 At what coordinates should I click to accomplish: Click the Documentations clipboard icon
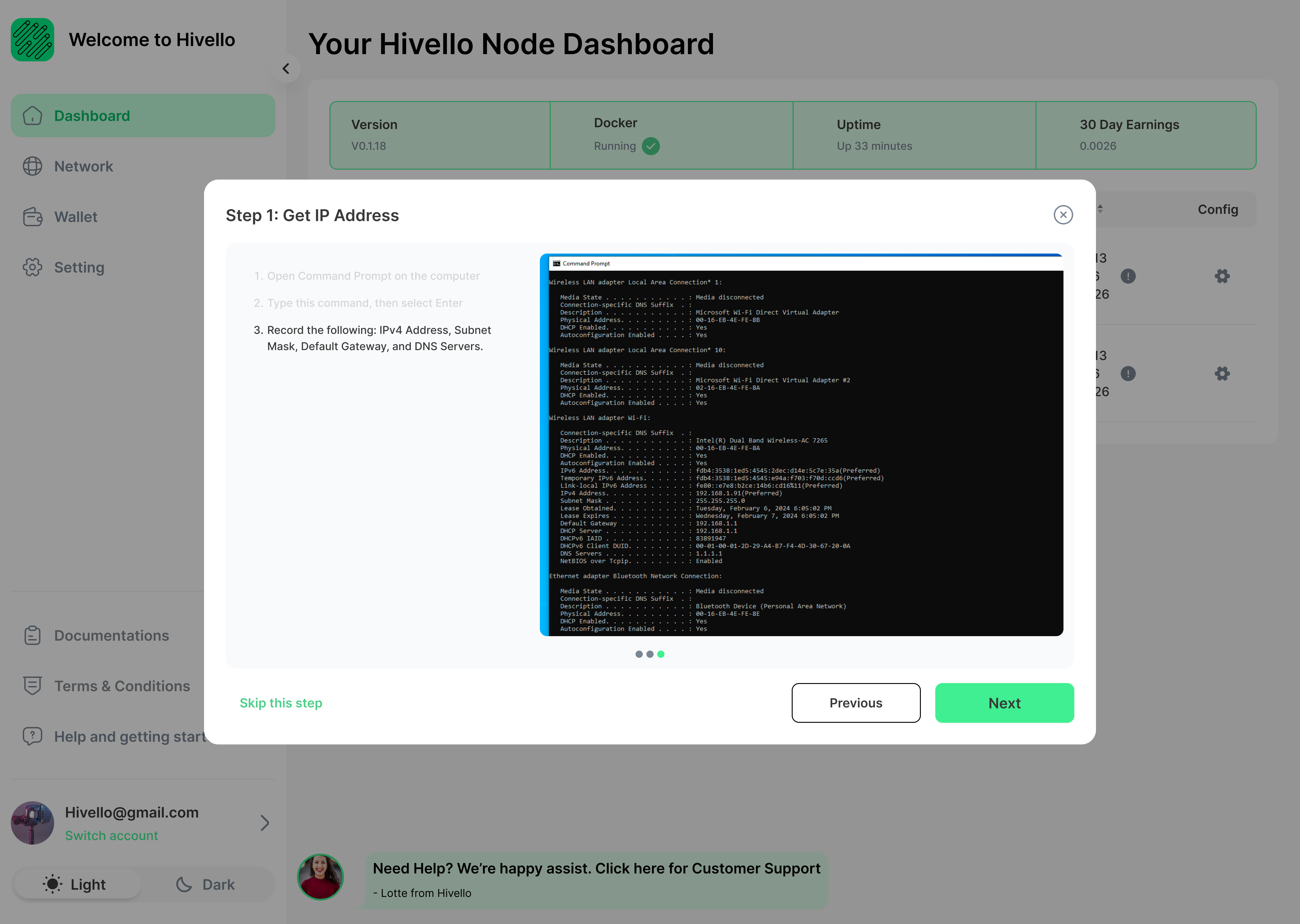(32, 635)
